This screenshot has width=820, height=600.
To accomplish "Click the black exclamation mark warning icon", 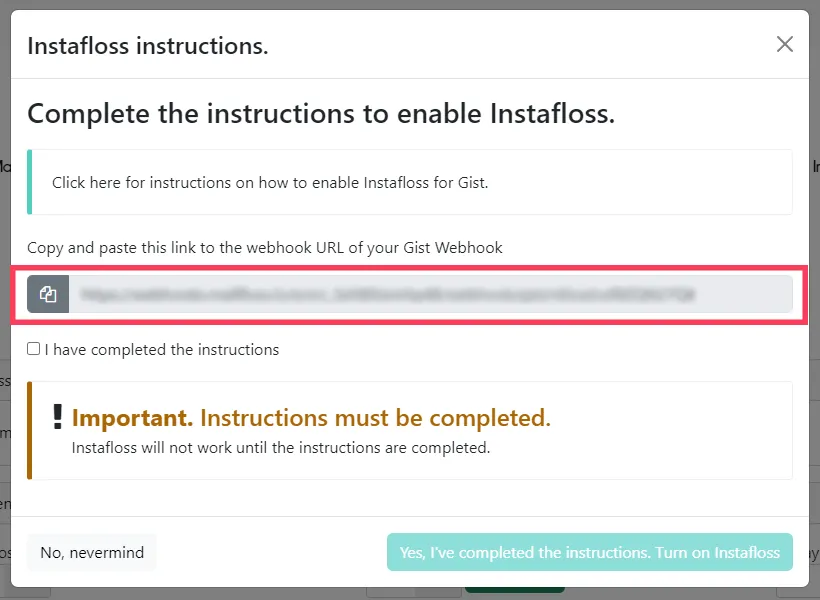I will (58, 417).
